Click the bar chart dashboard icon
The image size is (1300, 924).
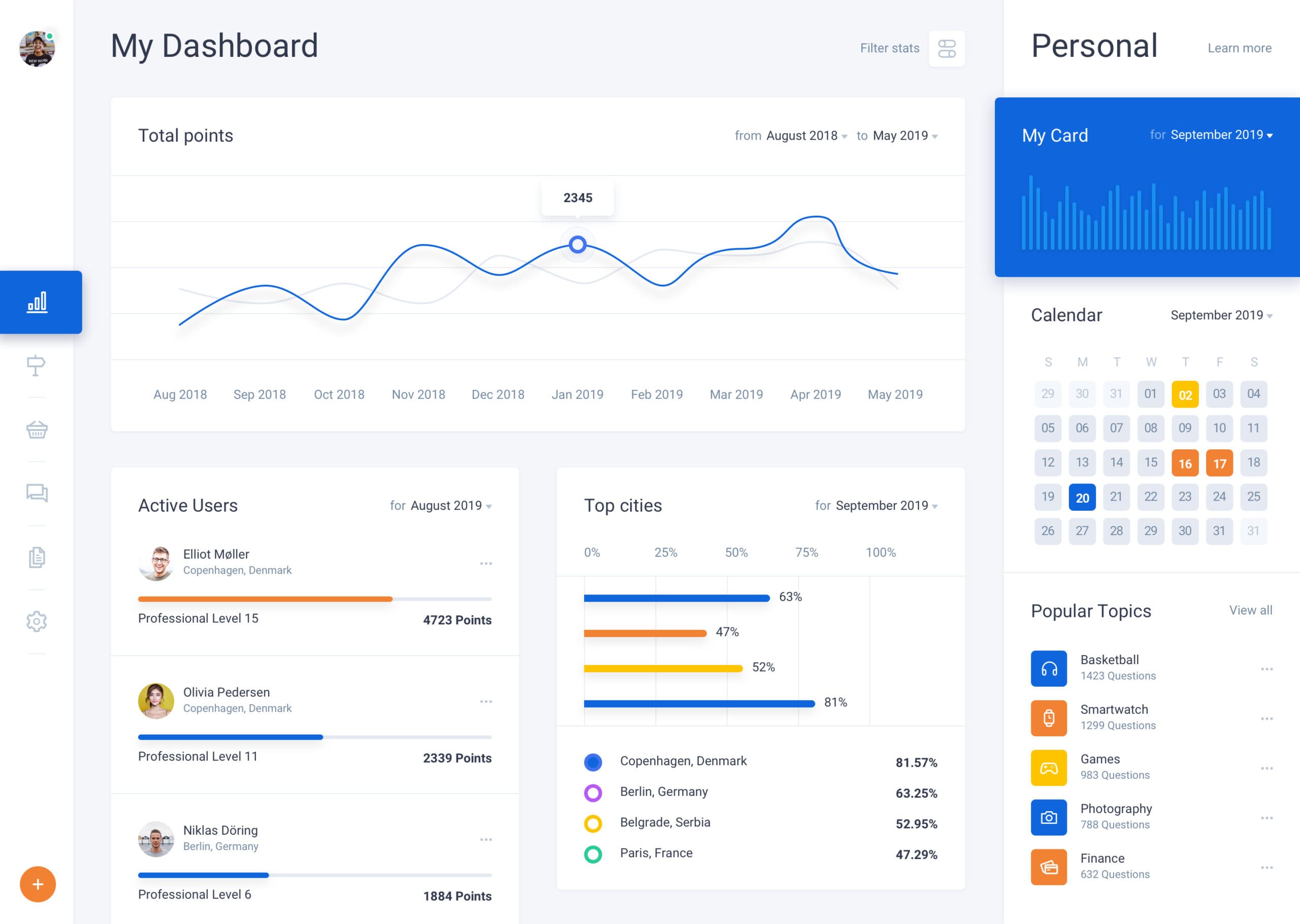click(x=37, y=302)
